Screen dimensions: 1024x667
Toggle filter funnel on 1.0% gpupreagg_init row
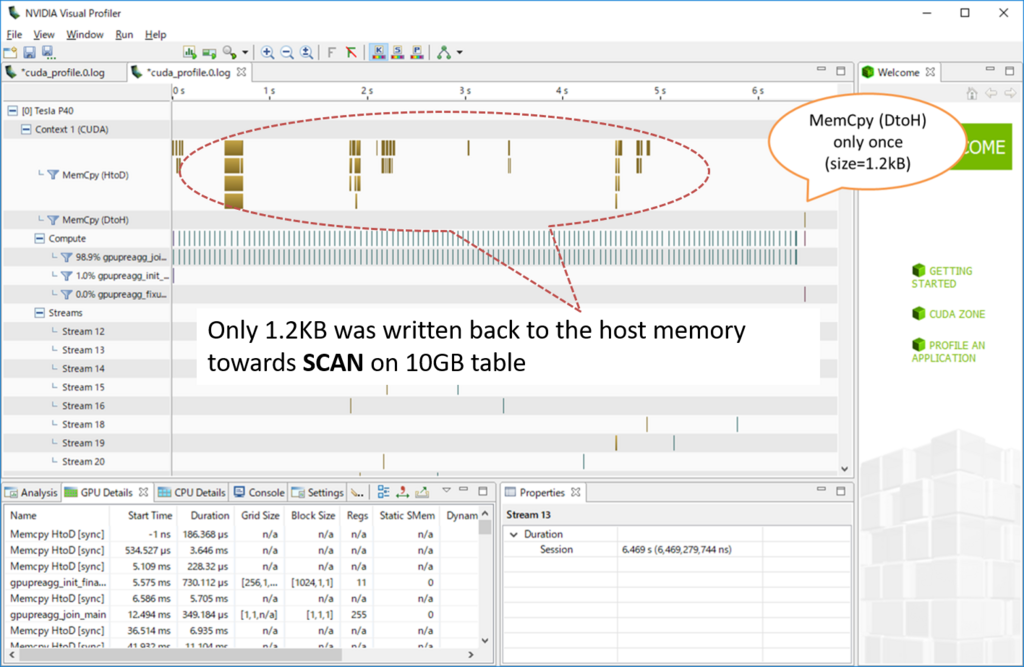point(66,276)
